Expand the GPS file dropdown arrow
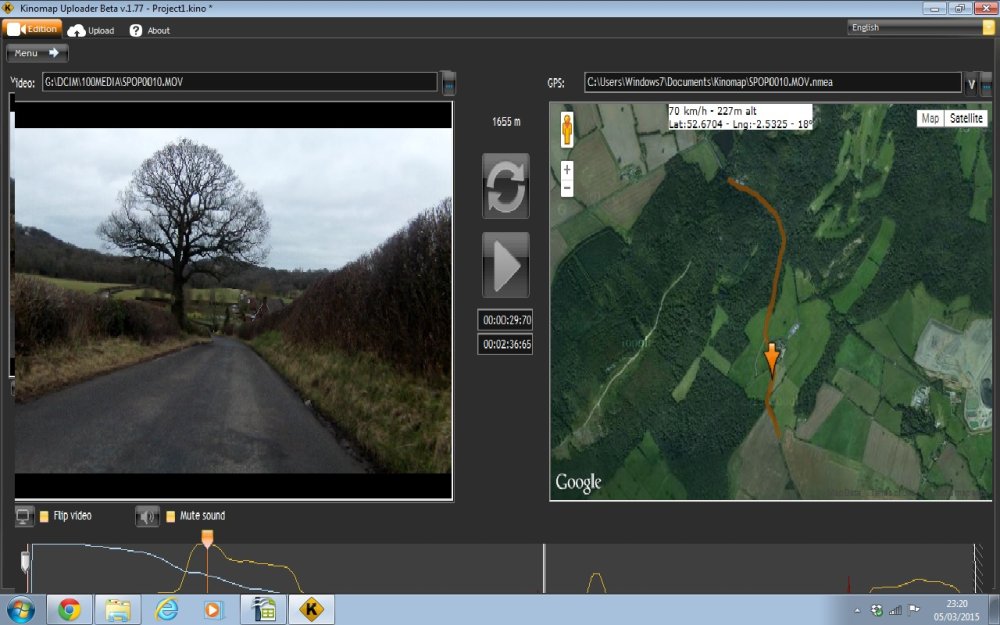The height and width of the screenshot is (625, 1000). [x=971, y=83]
